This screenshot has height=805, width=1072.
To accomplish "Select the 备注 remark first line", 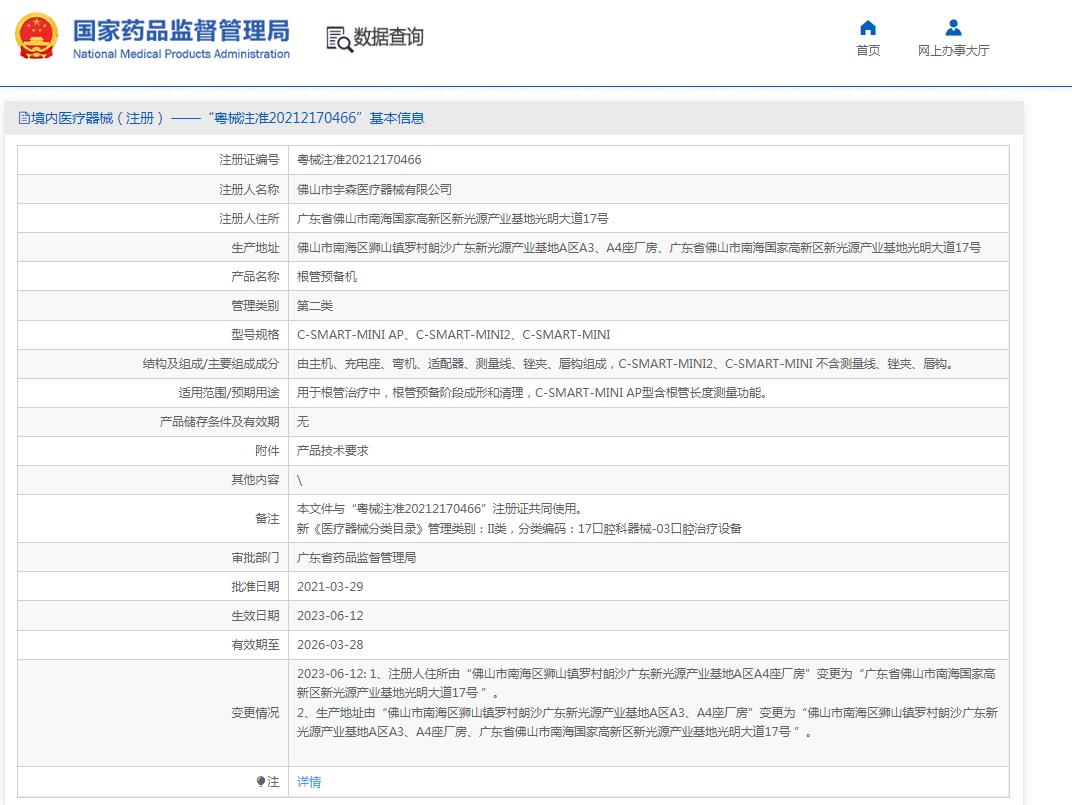I will click(x=440, y=509).
